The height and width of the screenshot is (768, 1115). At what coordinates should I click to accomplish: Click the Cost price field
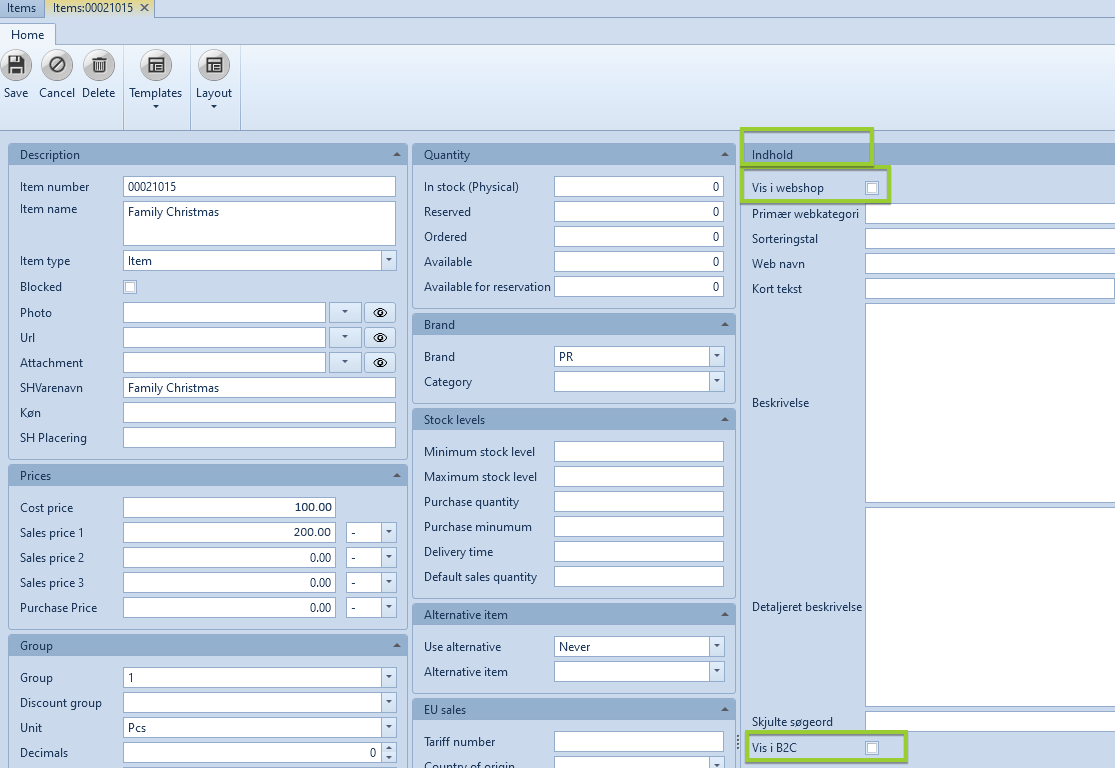tap(229, 508)
